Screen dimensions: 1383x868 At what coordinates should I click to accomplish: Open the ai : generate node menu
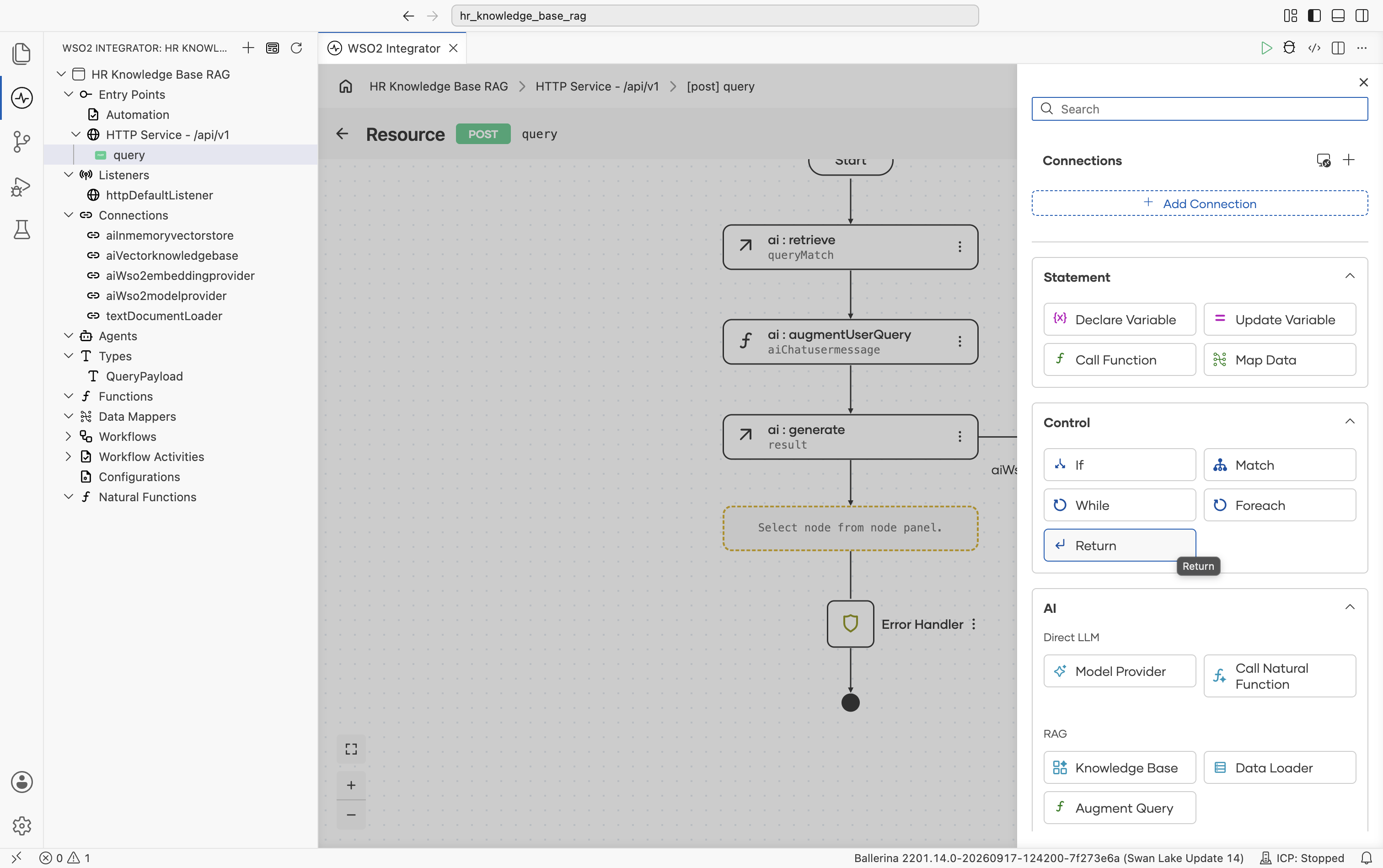click(x=960, y=437)
